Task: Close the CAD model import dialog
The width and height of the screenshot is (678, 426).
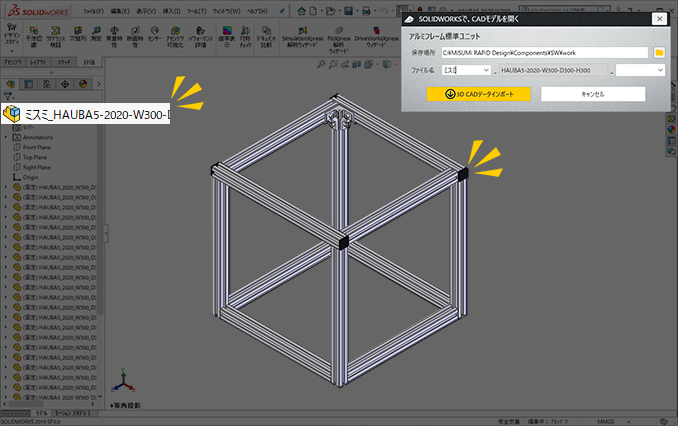Action: coord(658,18)
